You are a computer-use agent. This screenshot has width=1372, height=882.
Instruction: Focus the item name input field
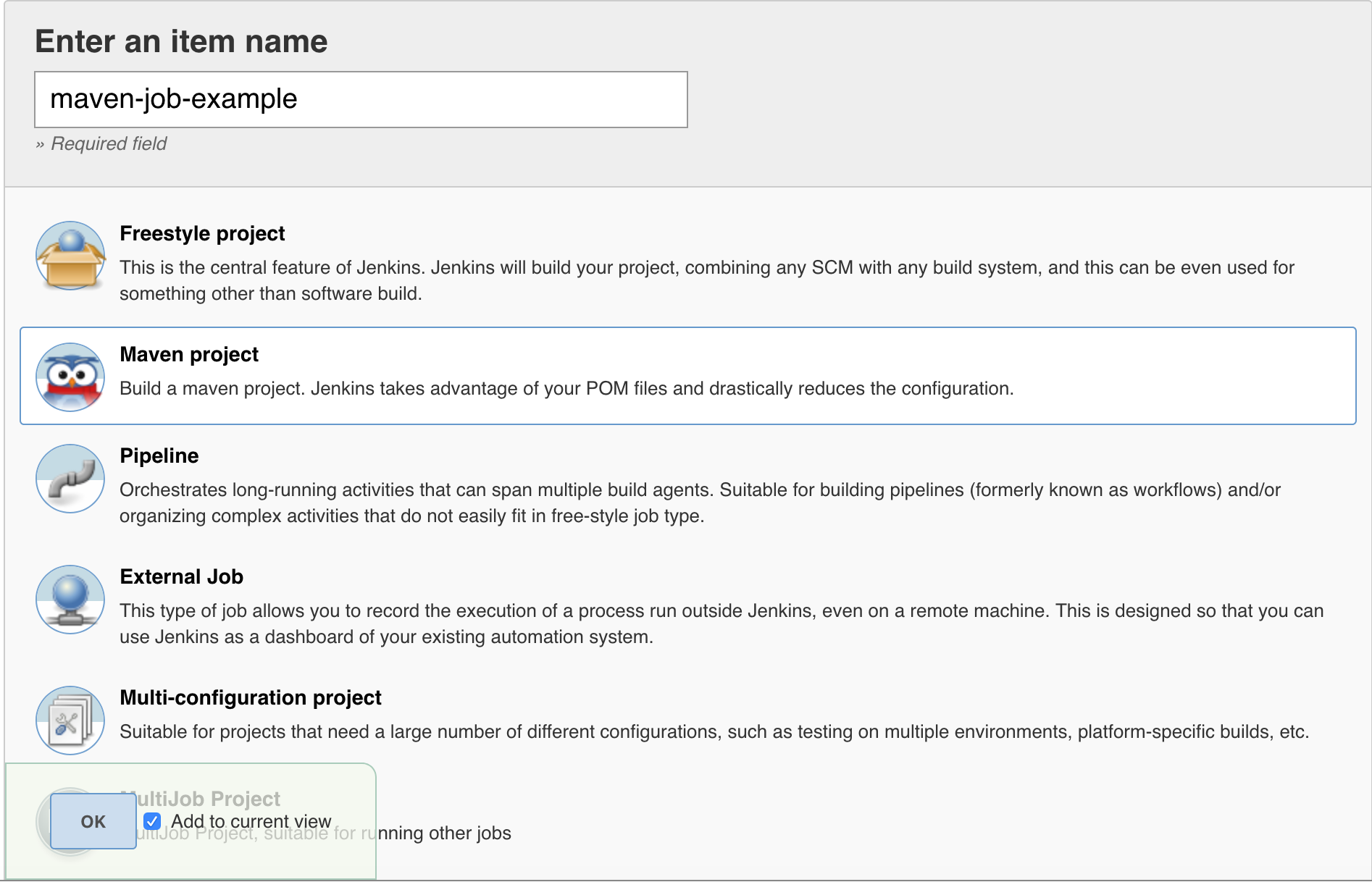coord(361,99)
